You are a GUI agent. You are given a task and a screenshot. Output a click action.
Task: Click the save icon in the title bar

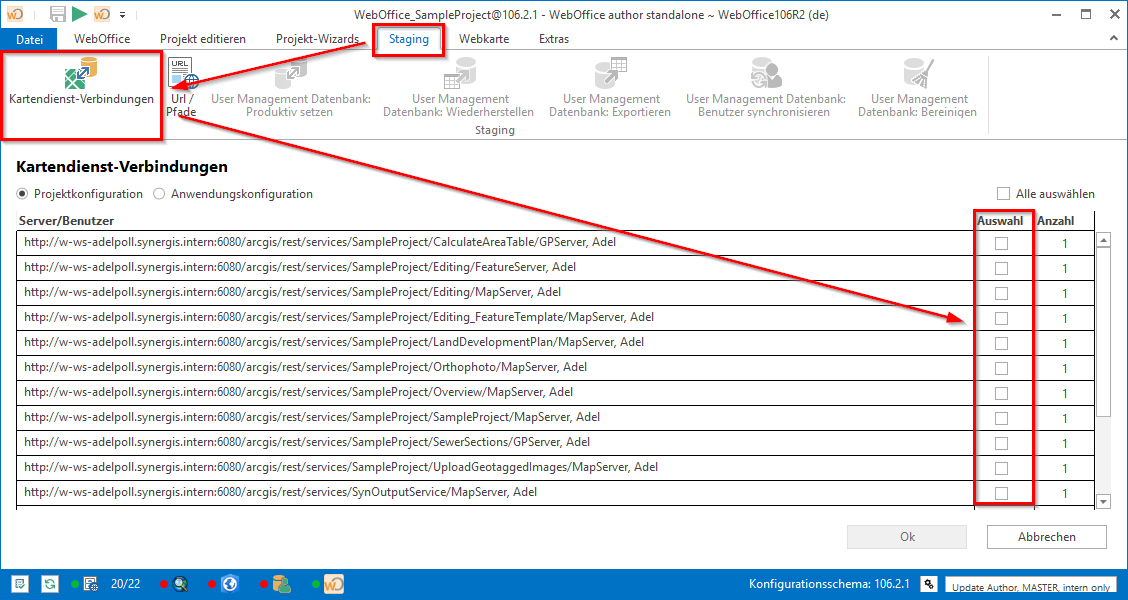(x=58, y=14)
